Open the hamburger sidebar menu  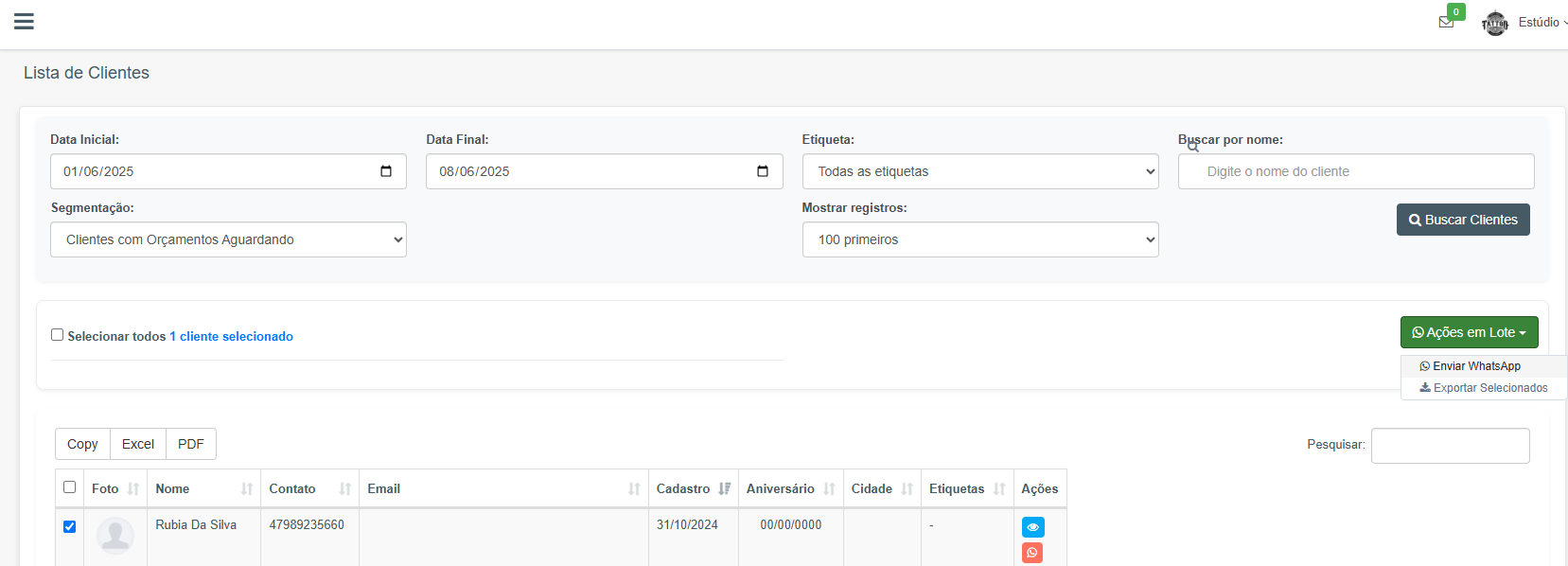24,22
